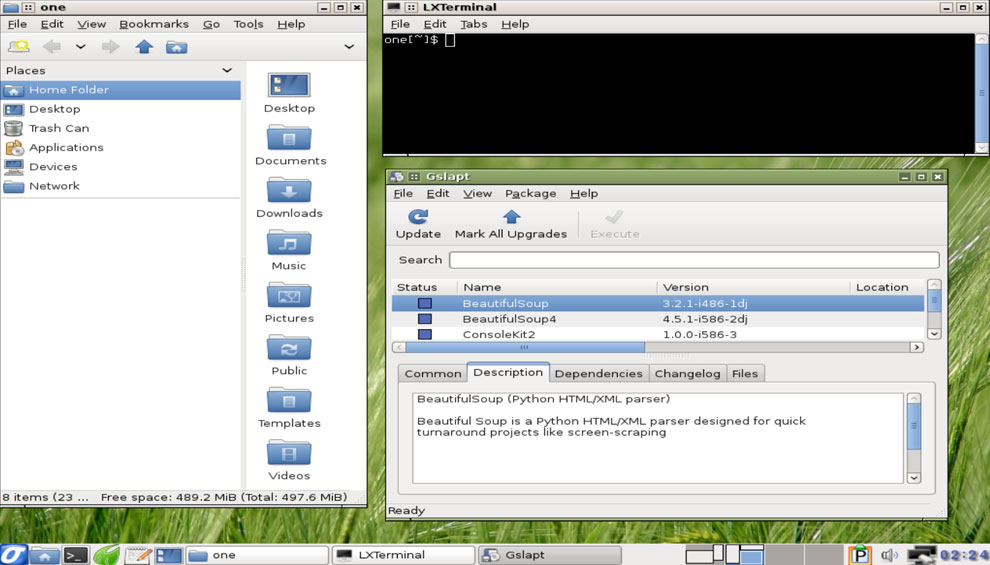Screen dimensions: 990x565
Task: Expand the file manager toolbar overflow chevron
Action: 349,47
